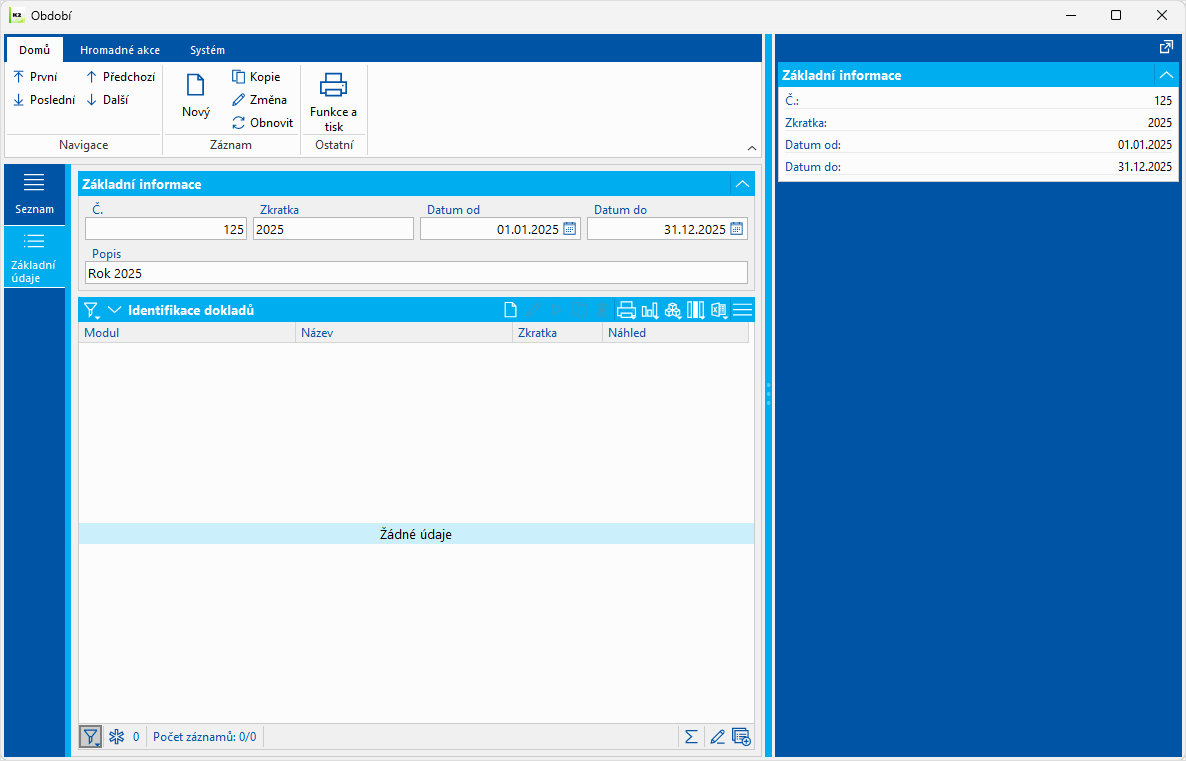Click the 'Datum do:' value 31.12.2025 in right panel
This screenshot has width=1186, height=761.
click(x=1144, y=166)
